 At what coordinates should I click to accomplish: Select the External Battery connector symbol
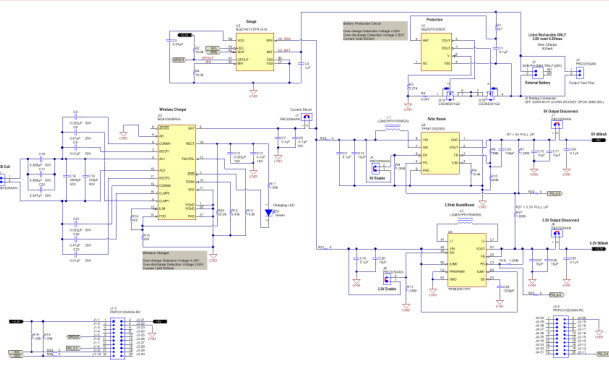pos(536,73)
